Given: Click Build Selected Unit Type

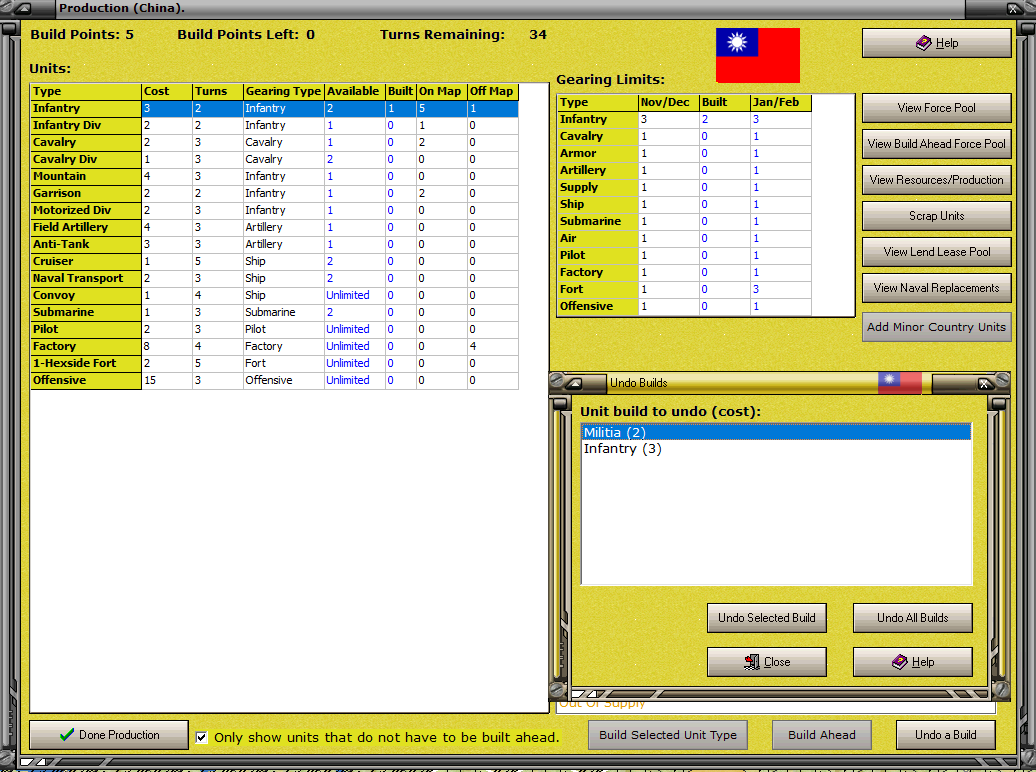Looking at the screenshot, I should click(x=667, y=735).
